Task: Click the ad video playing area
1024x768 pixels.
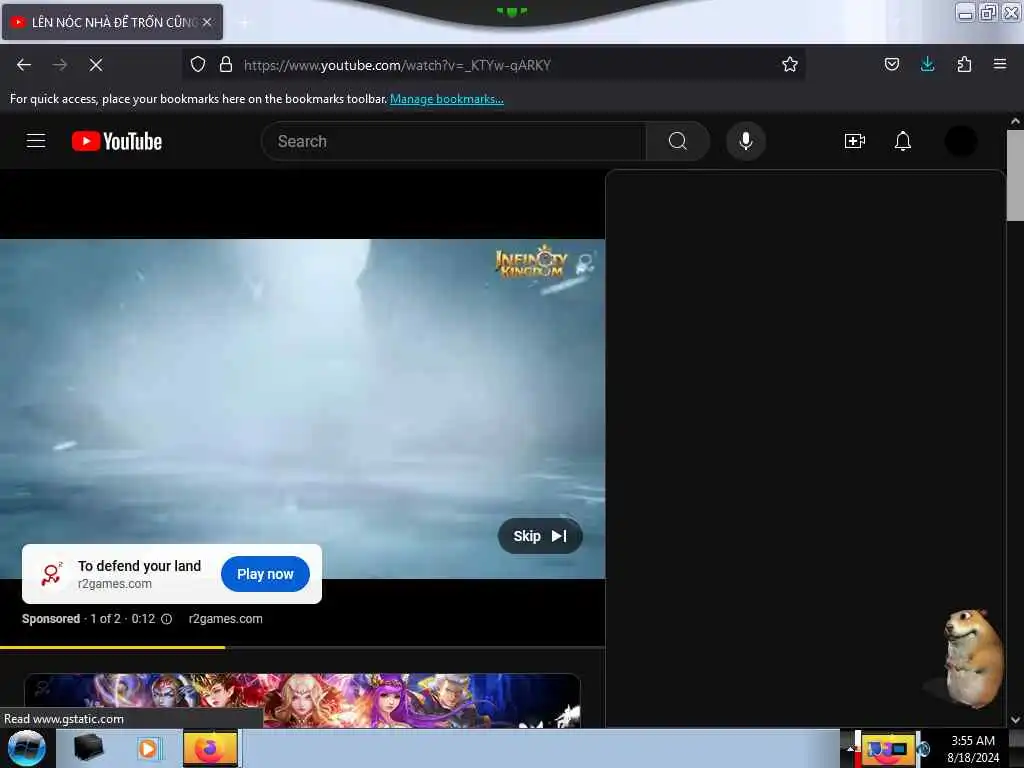Action: click(x=302, y=409)
